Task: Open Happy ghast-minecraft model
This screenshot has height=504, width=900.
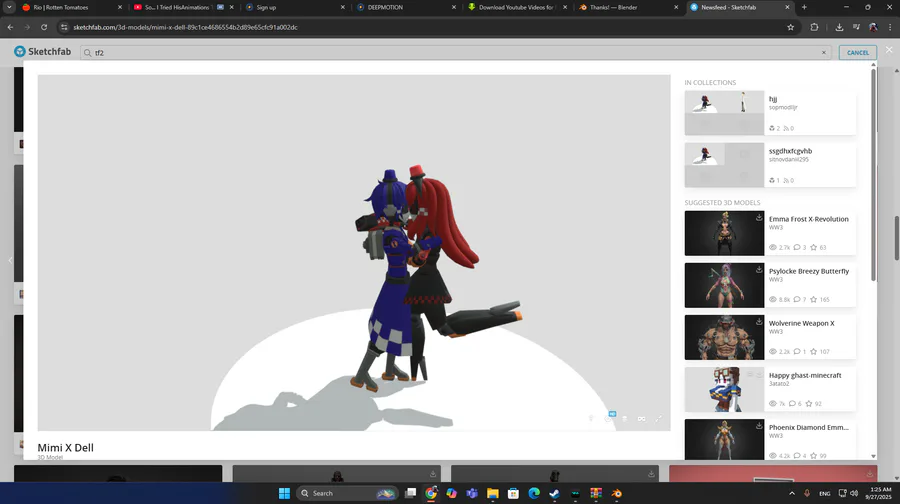Action: coord(805,375)
